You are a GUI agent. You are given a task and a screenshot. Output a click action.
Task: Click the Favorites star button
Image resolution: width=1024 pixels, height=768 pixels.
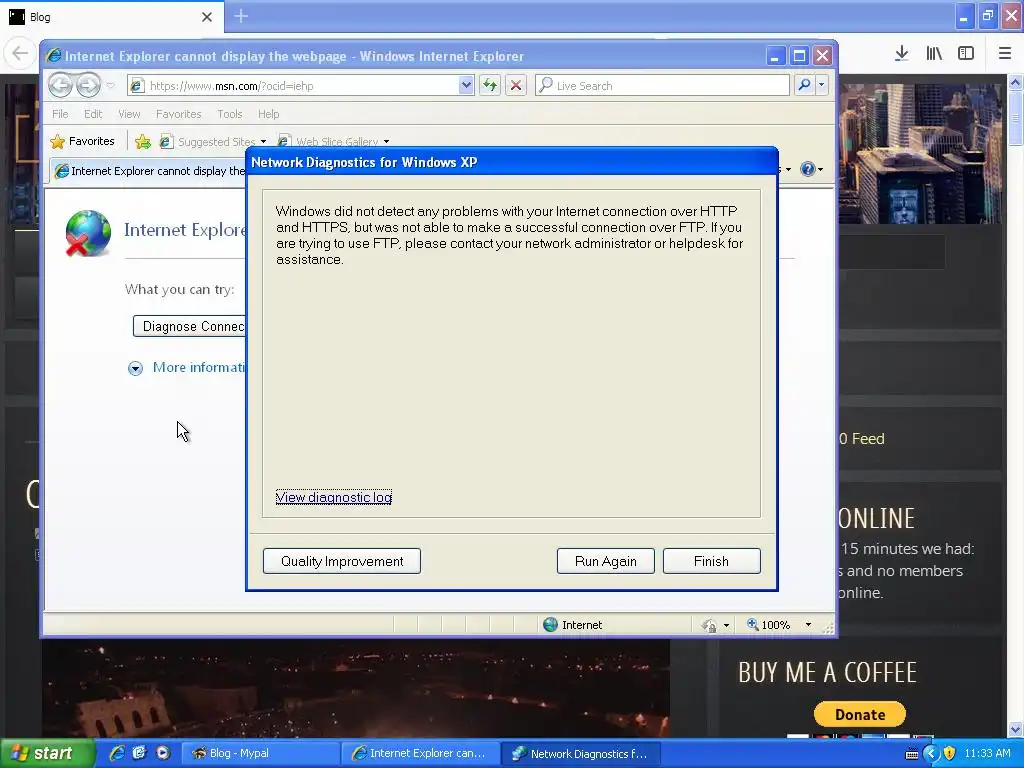(x=82, y=141)
